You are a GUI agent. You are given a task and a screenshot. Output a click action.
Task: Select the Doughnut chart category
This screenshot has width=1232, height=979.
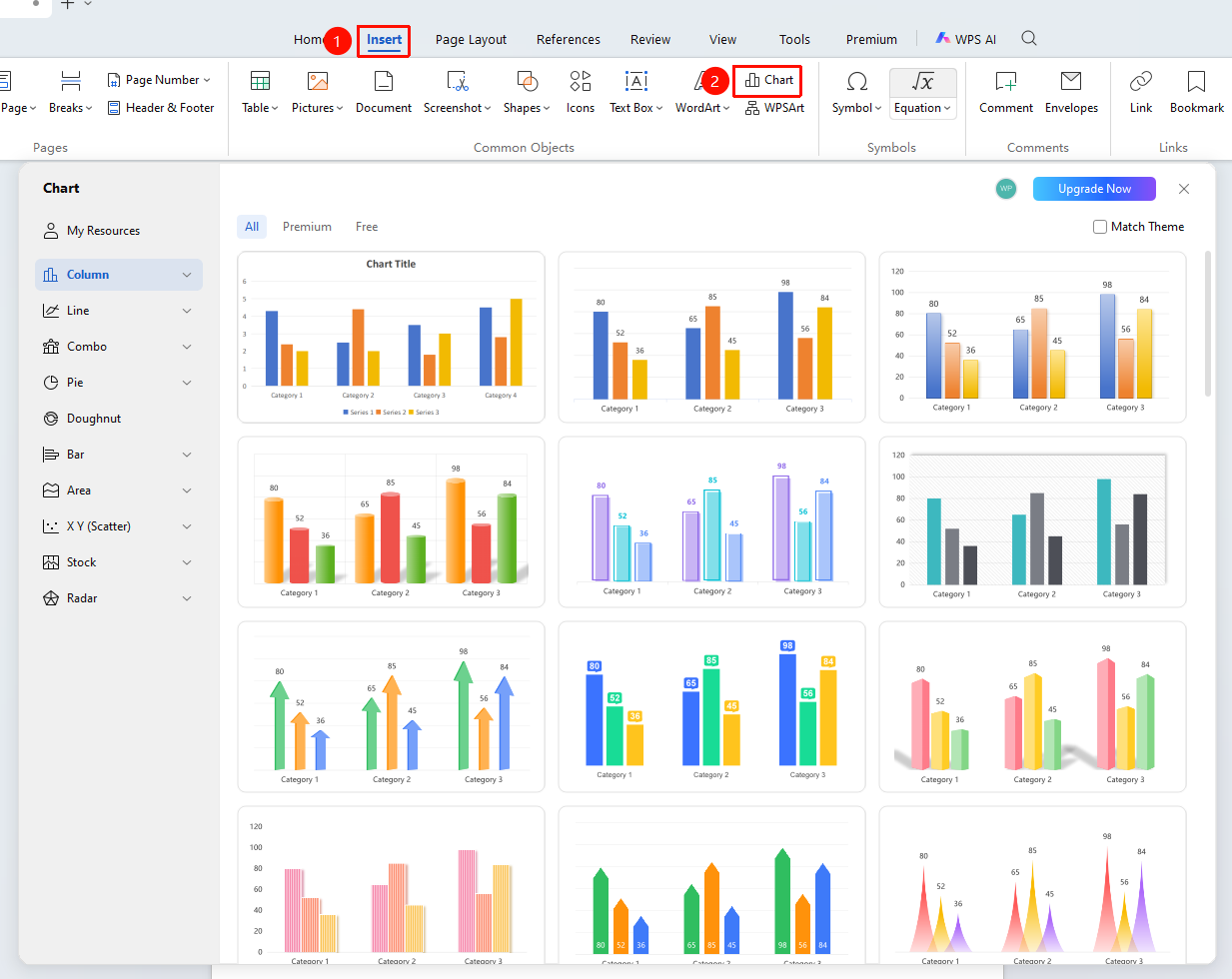[x=119, y=419]
